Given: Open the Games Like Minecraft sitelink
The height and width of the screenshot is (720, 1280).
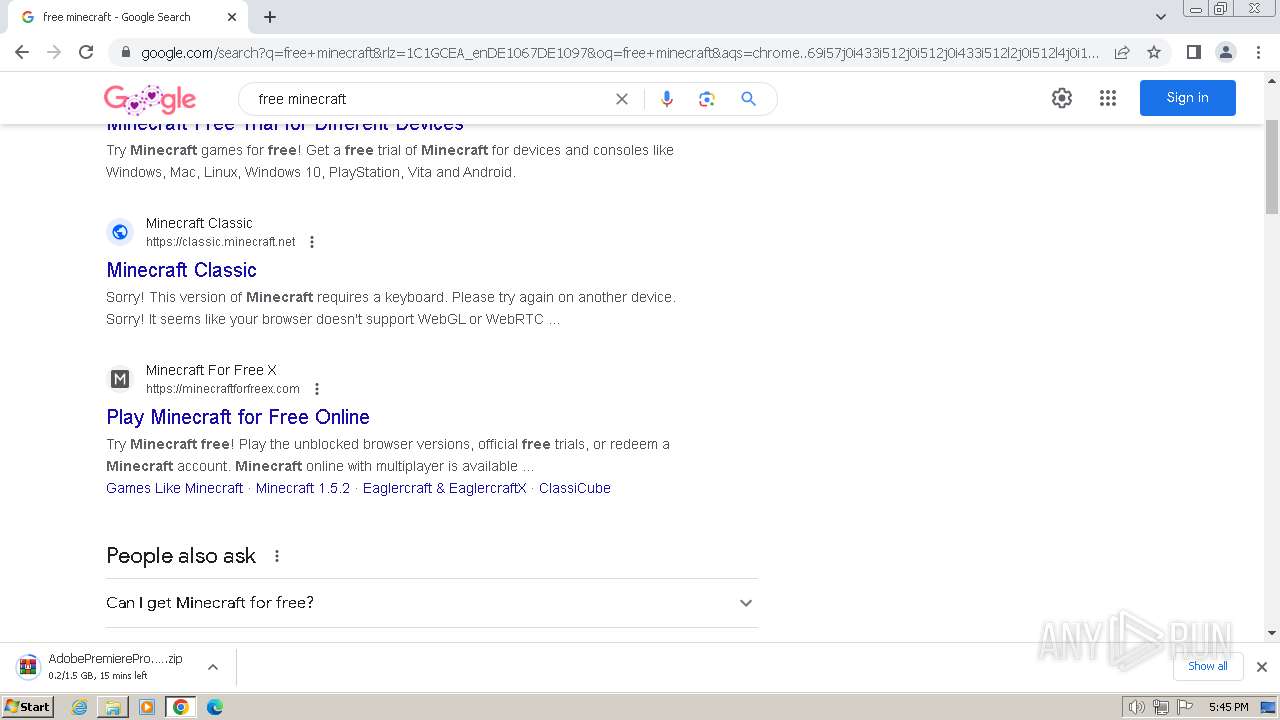Looking at the screenshot, I should click(174, 488).
